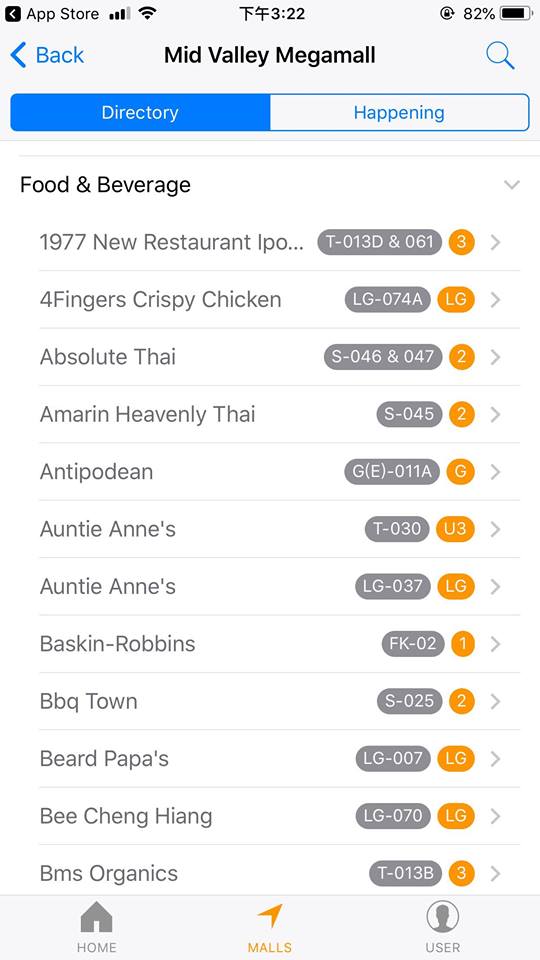Open 4Fingers Crispy Chicken row chevron
This screenshot has width=540, height=960.
(x=496, y=300)
